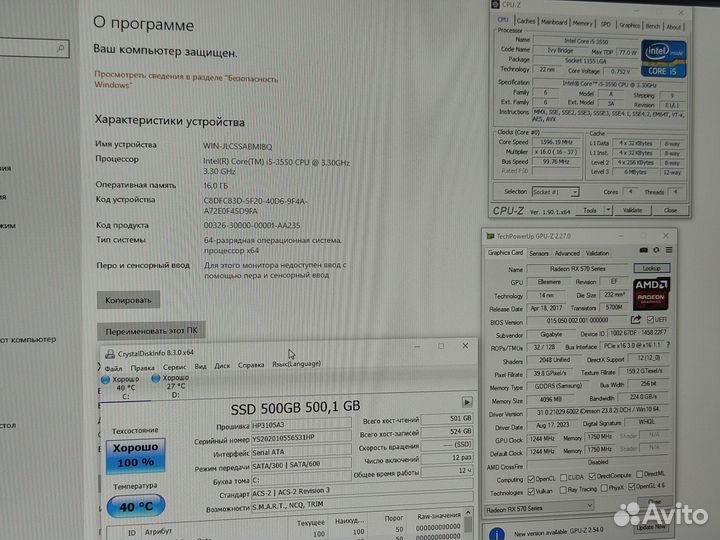Viewport: 720px width, 540px height.
Task: Click CPU-Z Close button
Action: click(x=670, y=210)
